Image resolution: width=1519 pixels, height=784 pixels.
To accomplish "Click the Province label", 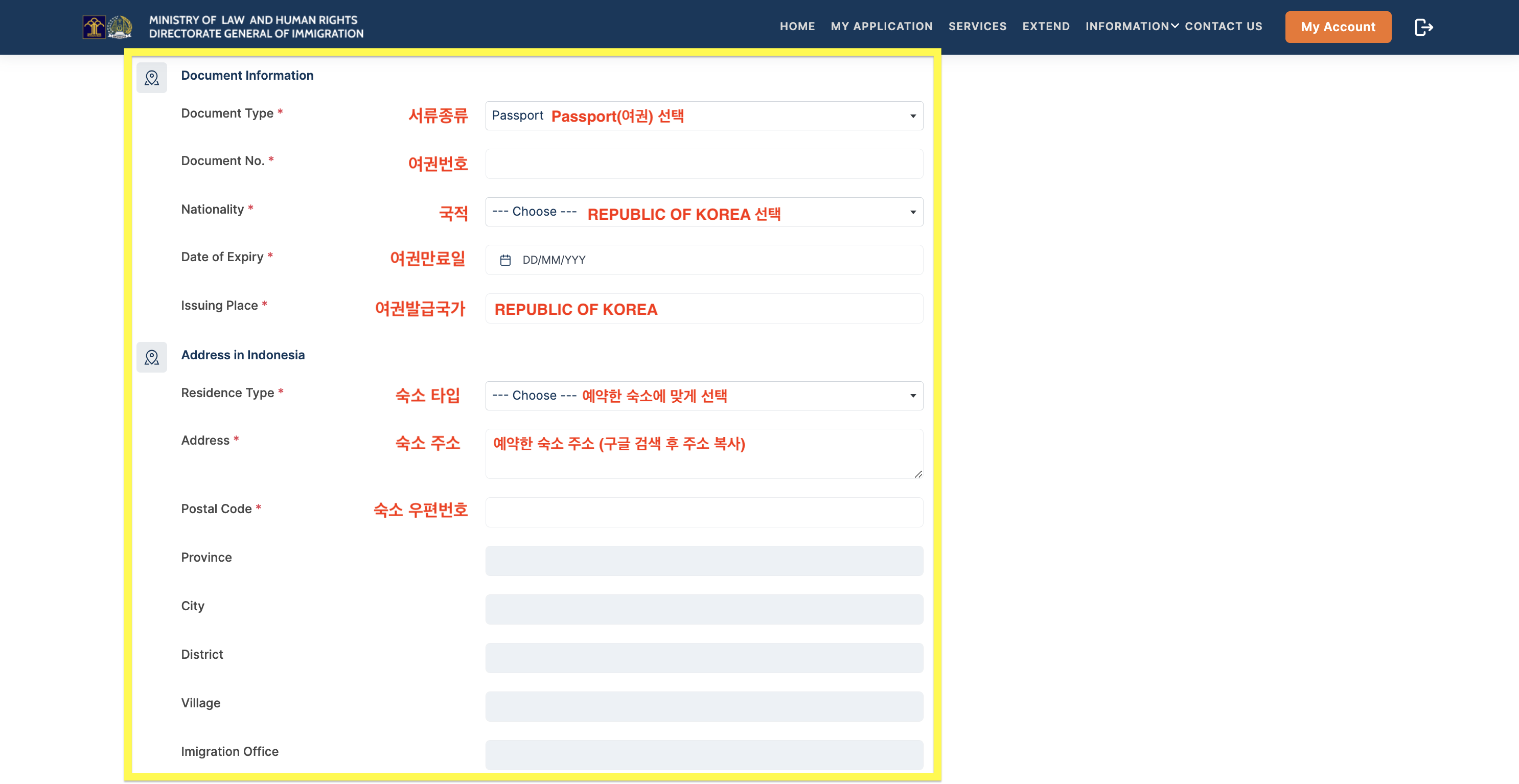I will [206, 558].
